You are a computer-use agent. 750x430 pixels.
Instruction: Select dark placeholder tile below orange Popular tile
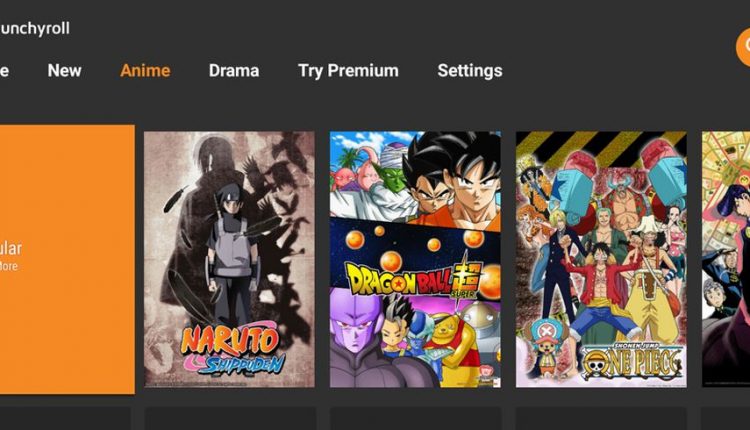coord(66,419)
